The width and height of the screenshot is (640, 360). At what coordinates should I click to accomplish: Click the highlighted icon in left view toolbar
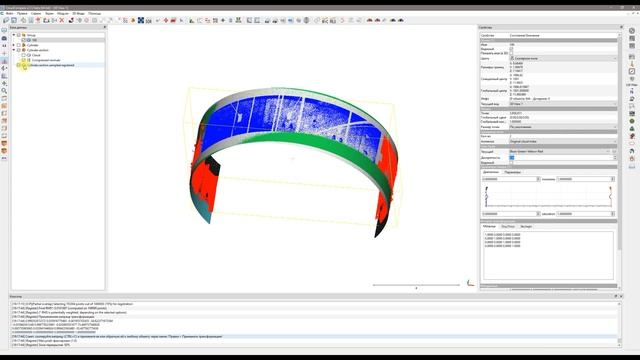[x=4, y=61]
